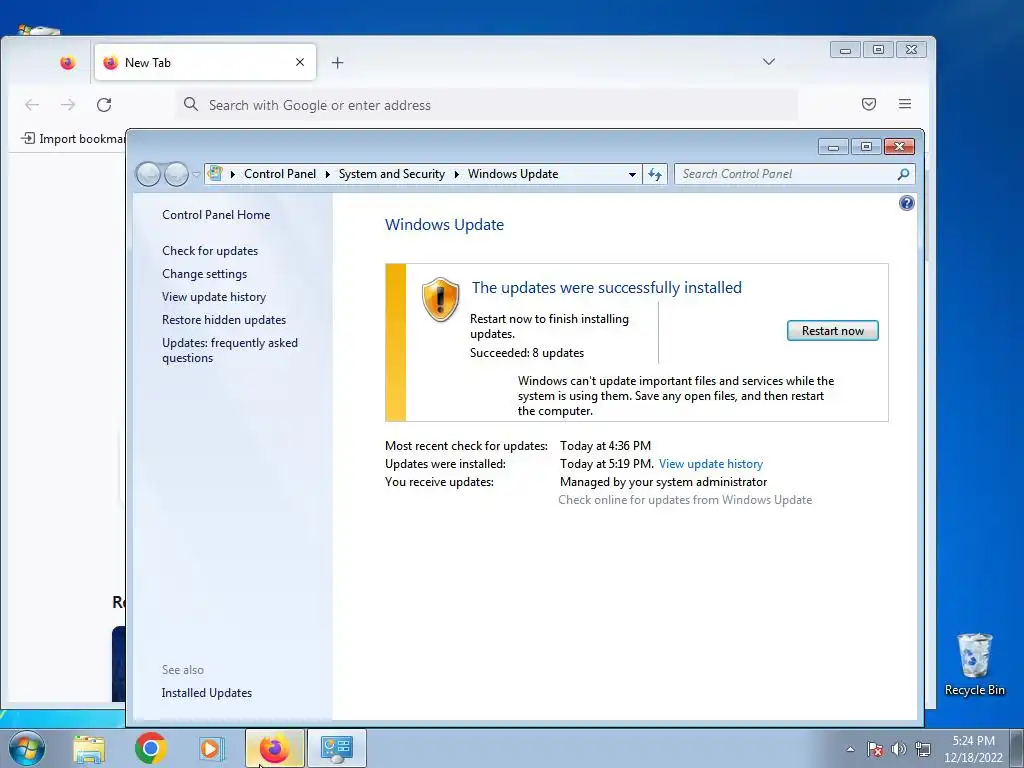Minimize the Windows Update window
This screenshot has height=768, width=1024.
(x=833, y=147)
